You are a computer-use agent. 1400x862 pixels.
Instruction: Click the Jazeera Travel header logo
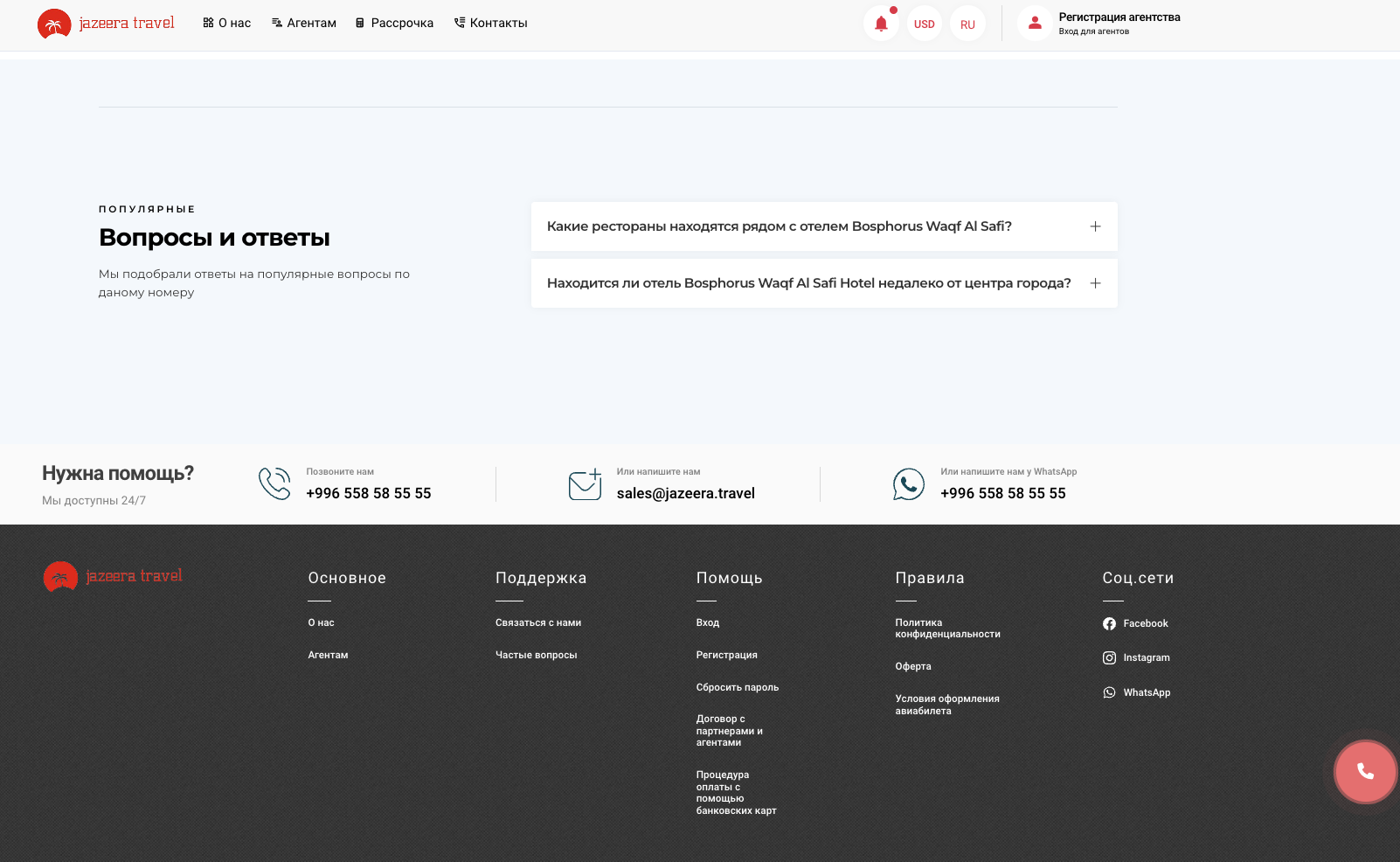[106, 24]
